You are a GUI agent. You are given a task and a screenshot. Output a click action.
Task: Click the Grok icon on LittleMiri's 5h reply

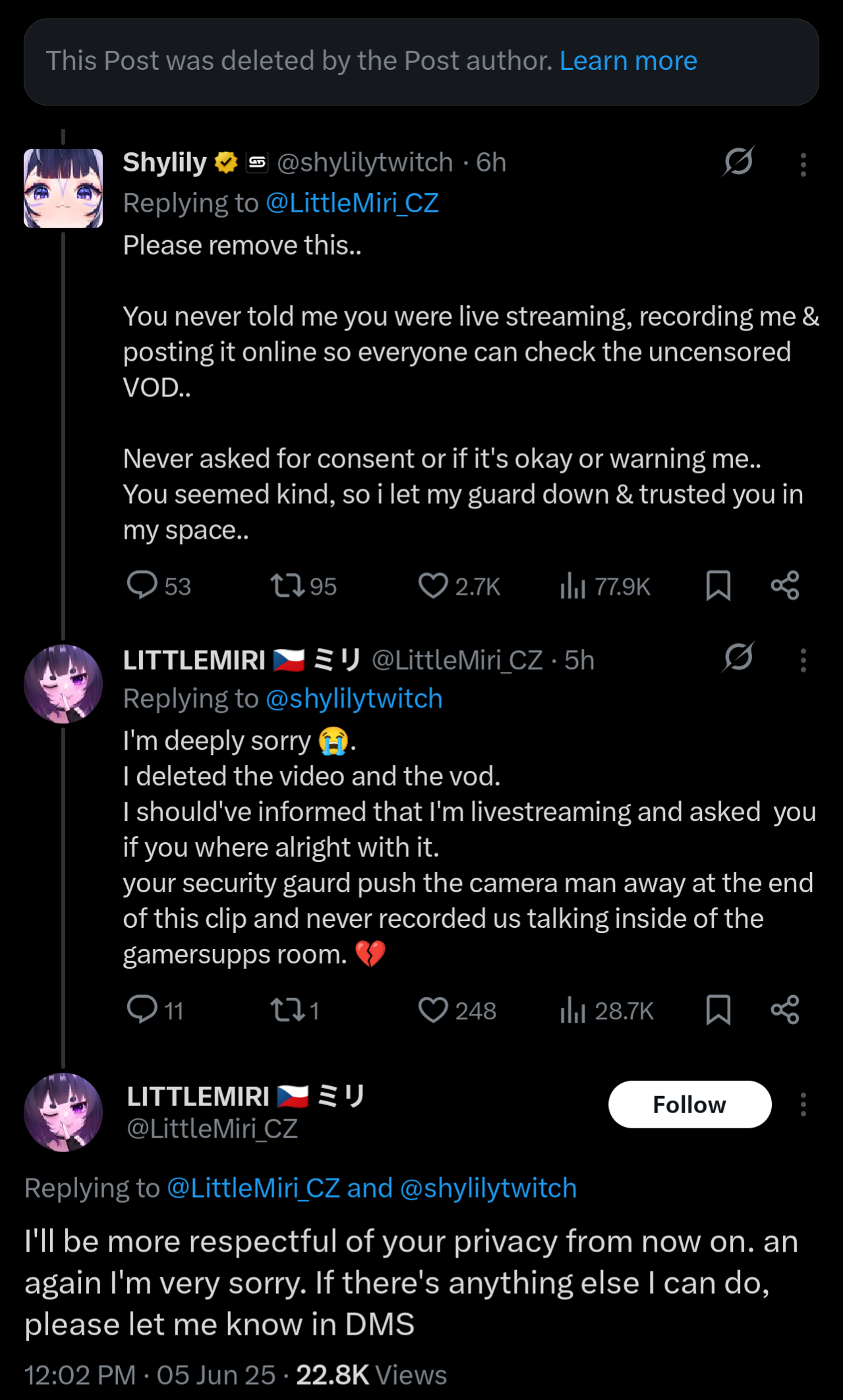(x=738, y=657)
